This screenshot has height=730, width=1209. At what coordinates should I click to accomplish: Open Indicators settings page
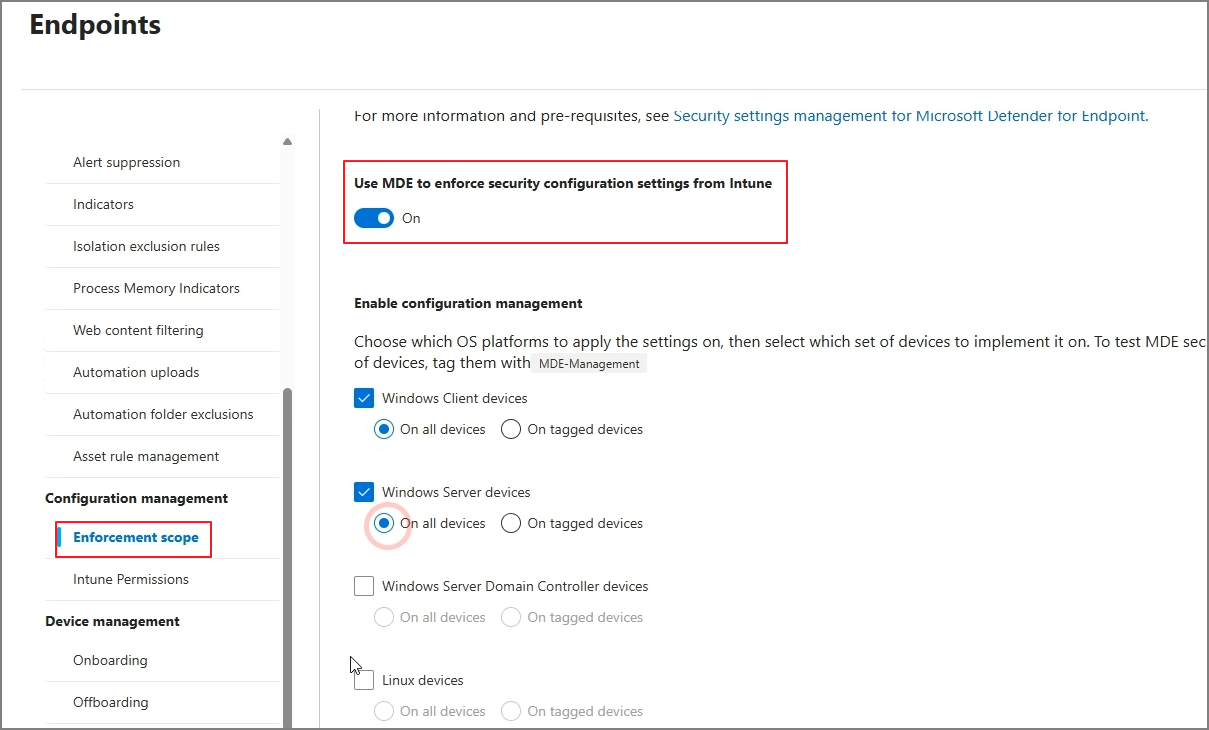click(103, 204)
